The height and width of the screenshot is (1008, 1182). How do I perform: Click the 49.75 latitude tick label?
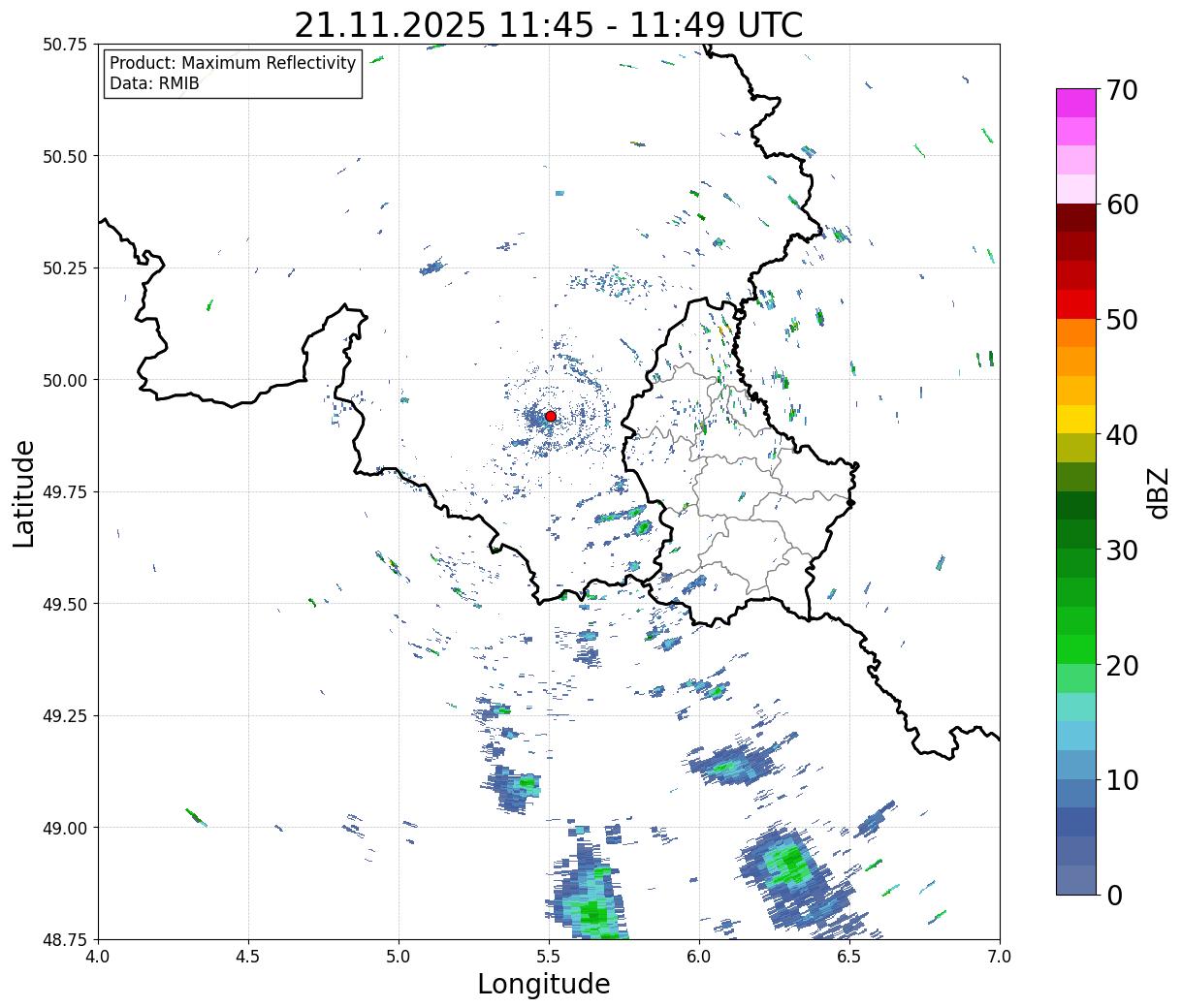point(65,492)
